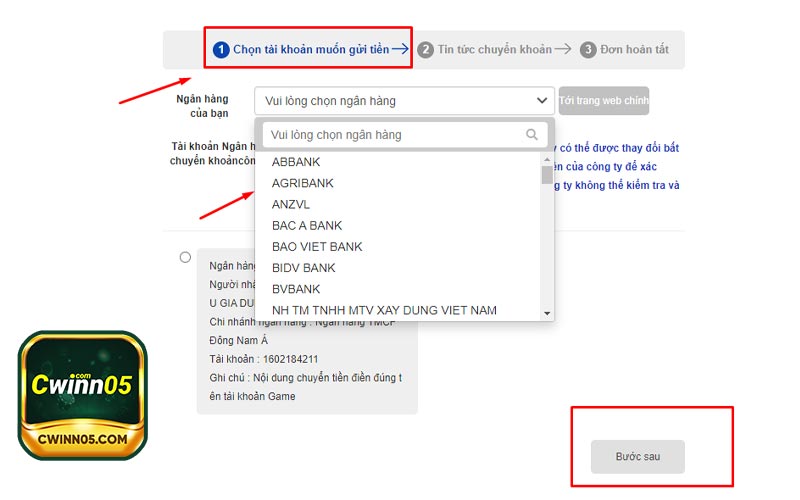
Task: Select BAO VIET BANK option
Action: (x=317, y=247)
